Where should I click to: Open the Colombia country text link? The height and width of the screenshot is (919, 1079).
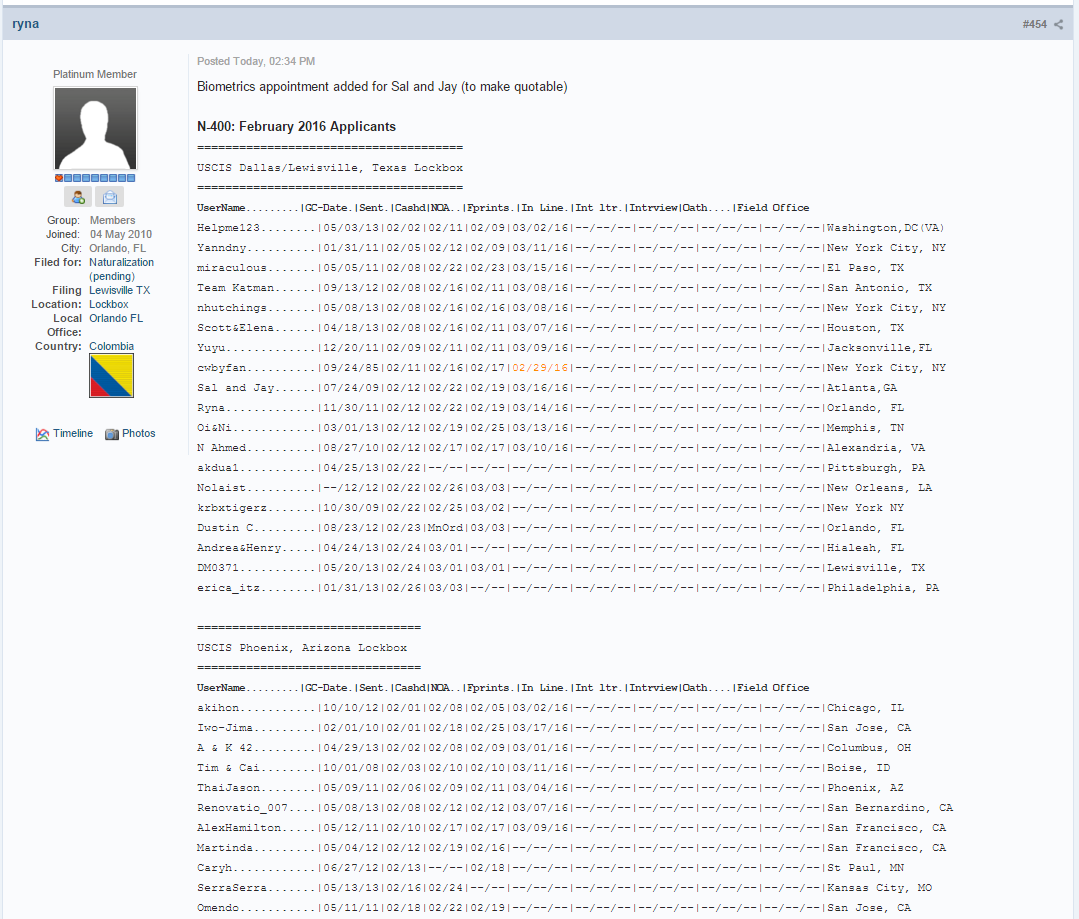click(x=111, y=346)
